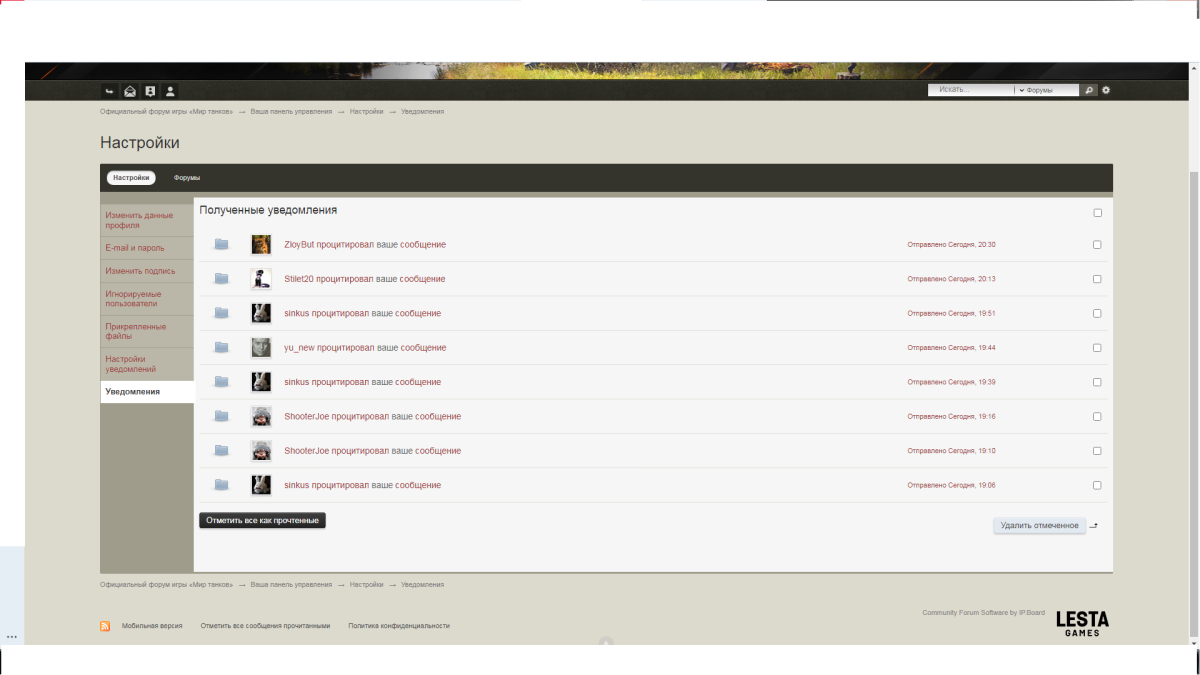Screen dimensions: 1200x675
Task: Click folder icon in ZloyBut notification row
Action: (x=221, y=244)
